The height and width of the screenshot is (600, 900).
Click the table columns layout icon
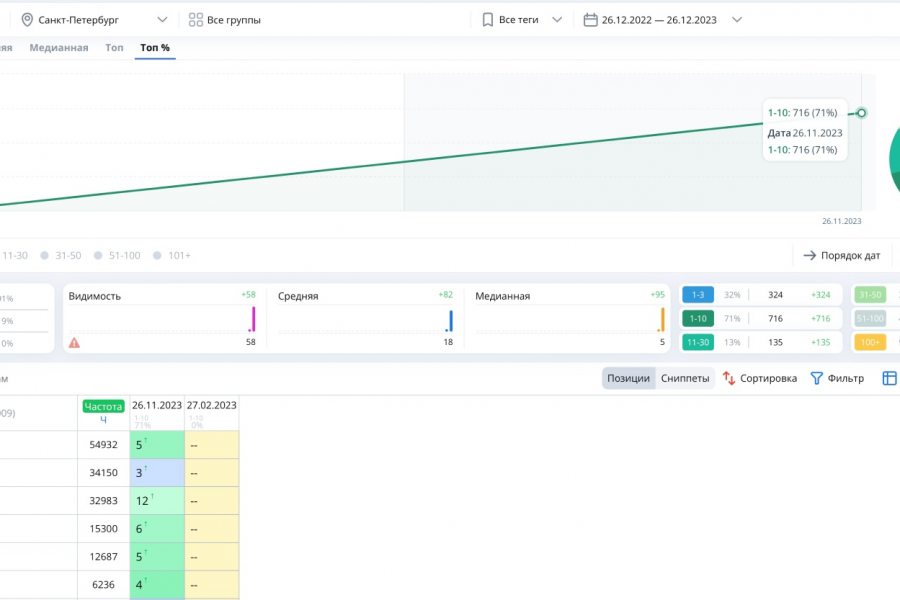tap(889, 378)
